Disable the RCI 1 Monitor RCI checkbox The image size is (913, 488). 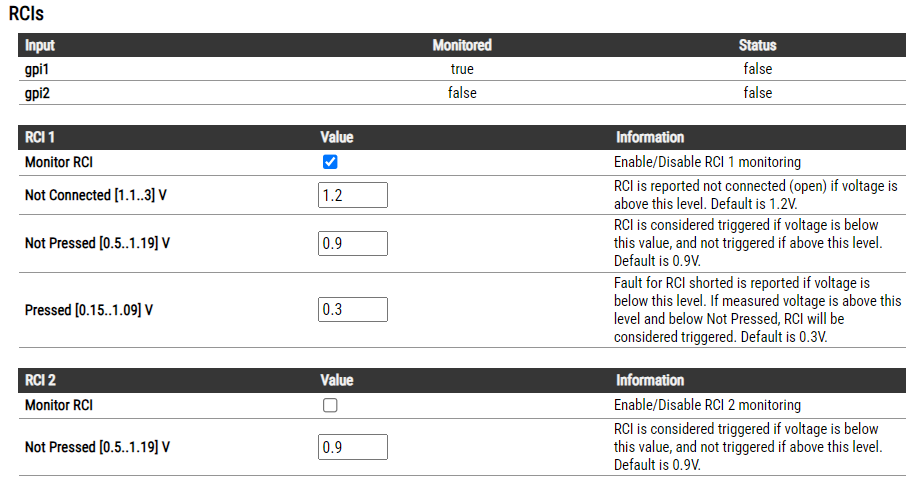(x=330, y=162)
